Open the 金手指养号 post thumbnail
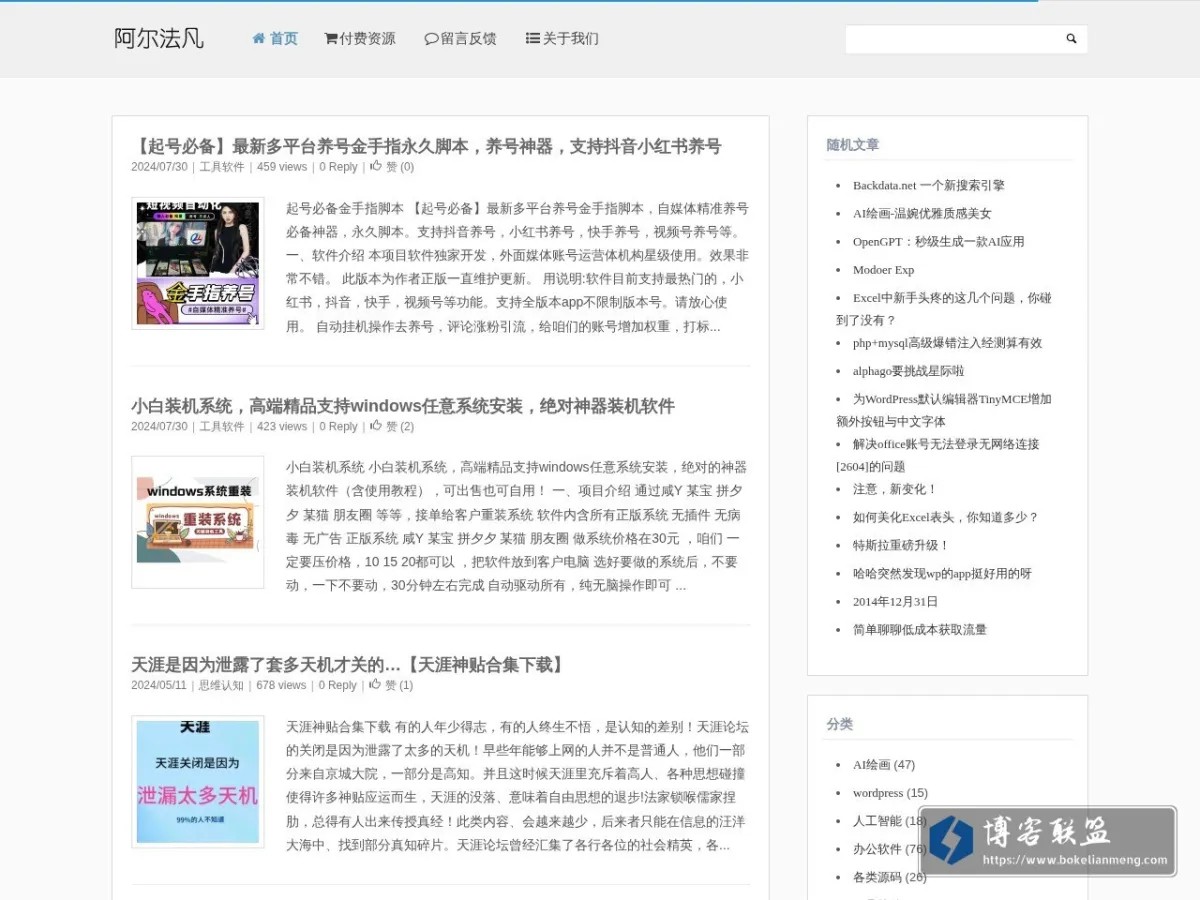Image resolution: width=1200 pixels, height=900 pixels. pos(198,263)
